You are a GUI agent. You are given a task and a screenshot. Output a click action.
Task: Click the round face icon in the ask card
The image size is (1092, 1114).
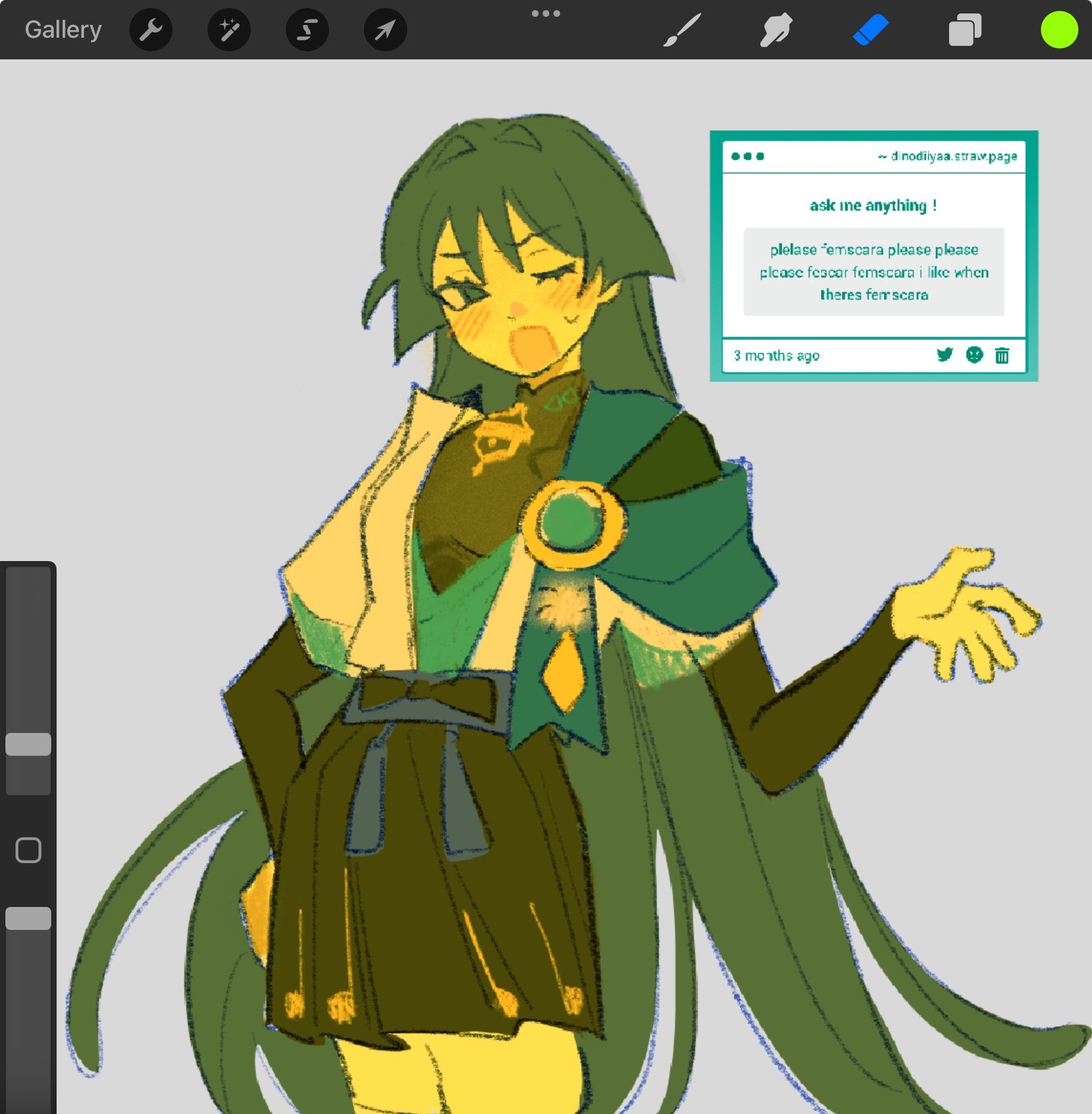(974, 355)
